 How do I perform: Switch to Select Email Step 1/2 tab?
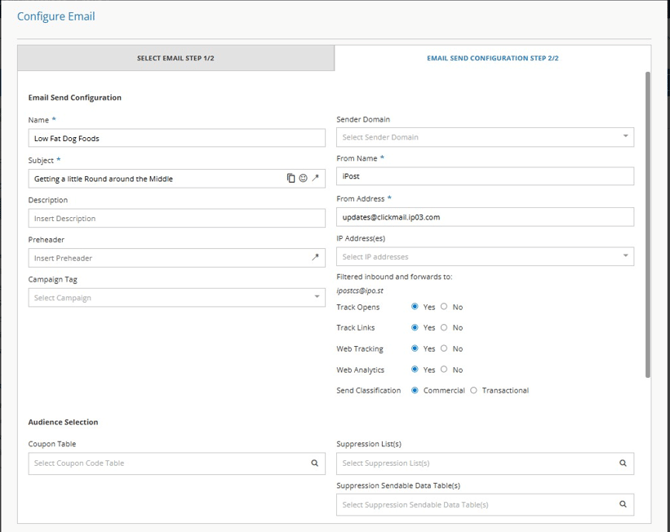tap(176, 58)
